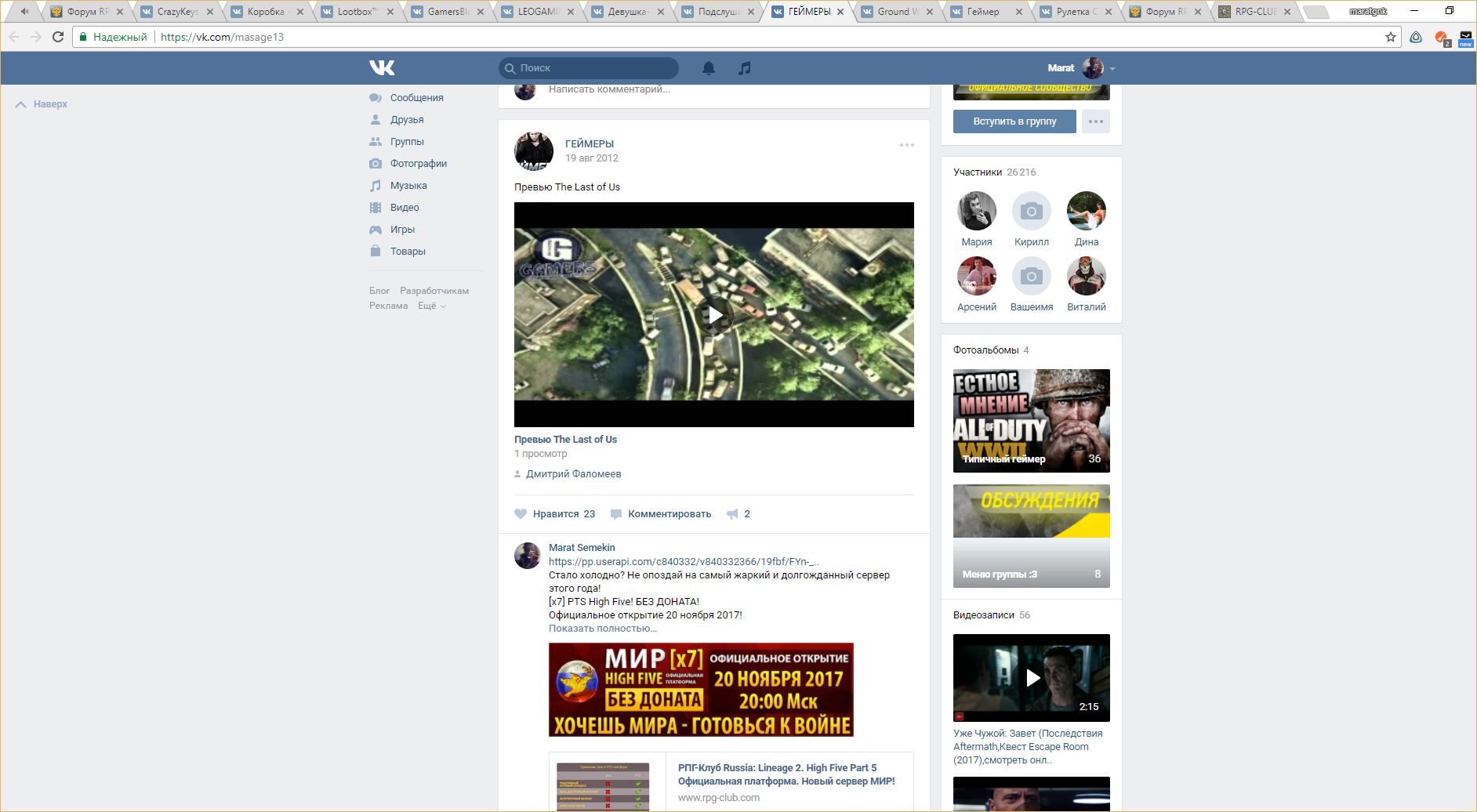Click Marat Semekin commenter name
The width and height of the screenshot is (1477, 812).
tap(582, 548)
